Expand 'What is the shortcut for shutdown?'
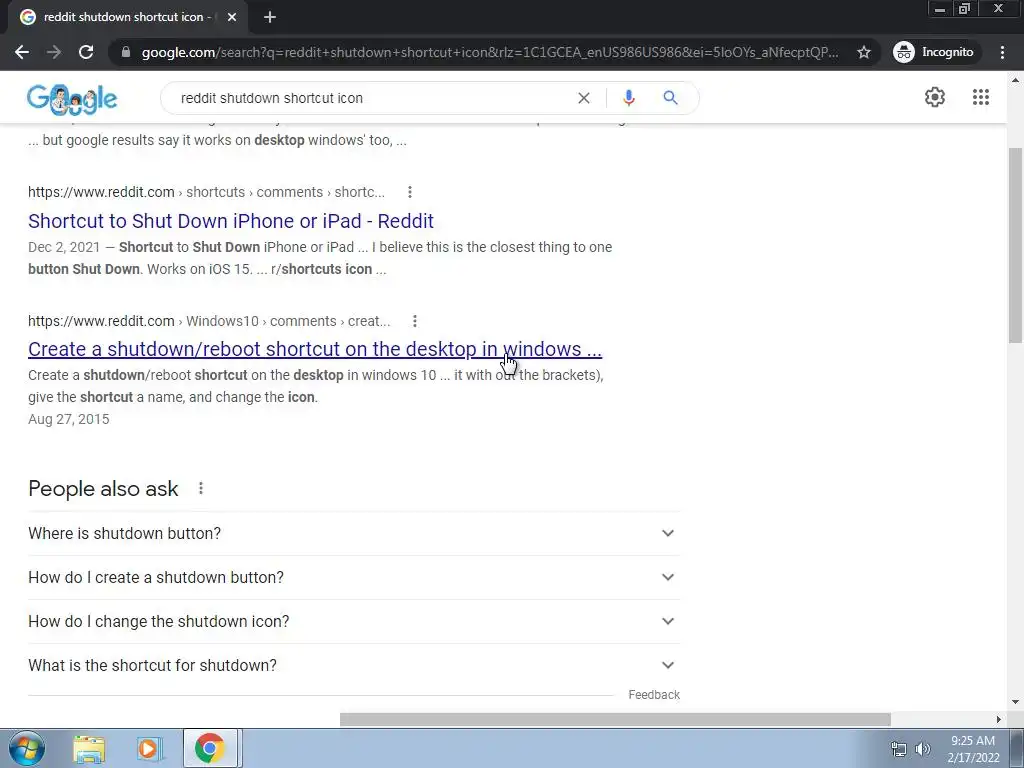The height and width of the screenshot is (768, 1024). coord(354,665)
